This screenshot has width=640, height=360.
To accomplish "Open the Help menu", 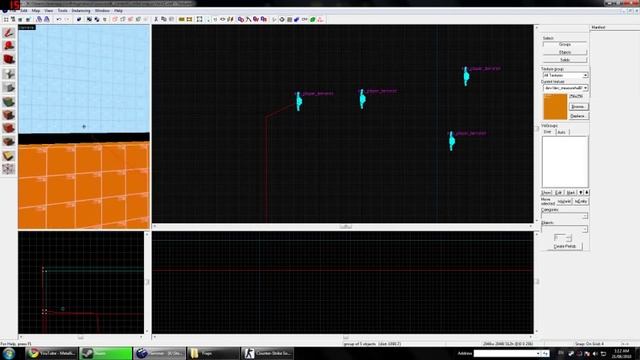I will (118, 11).
